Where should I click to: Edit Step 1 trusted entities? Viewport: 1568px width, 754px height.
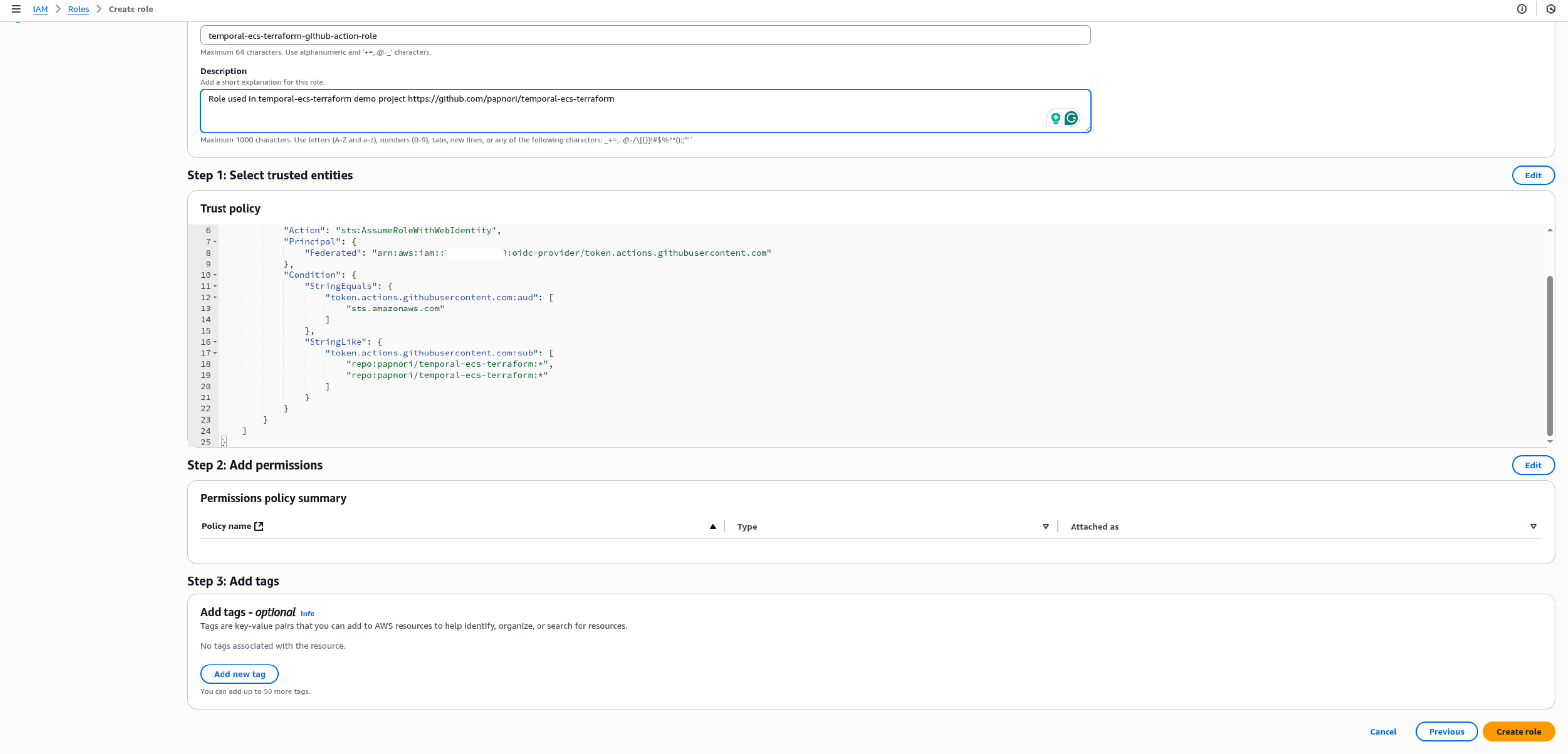click(x=1533, y=175)
